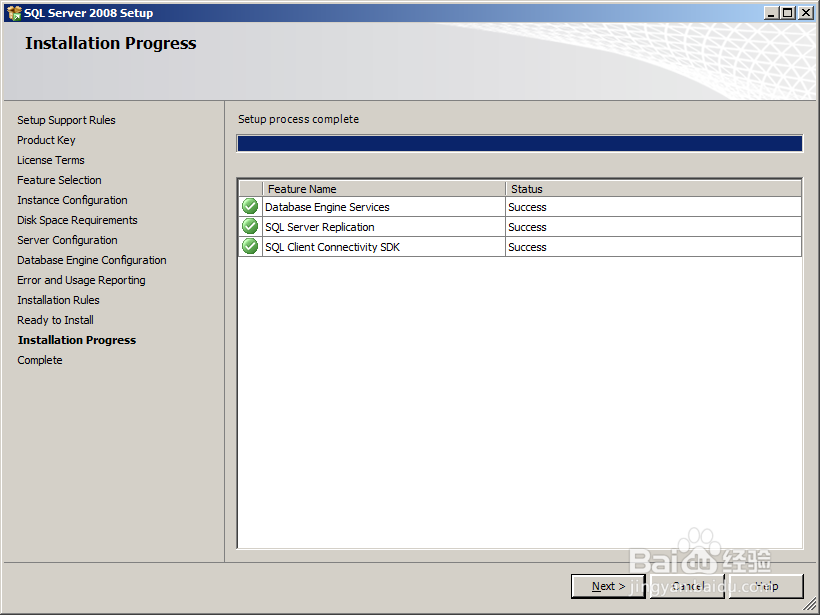The height and width of the screenshot is (615, 820).
Task: Sort by the Status column header
Action: tap(654, 189)
